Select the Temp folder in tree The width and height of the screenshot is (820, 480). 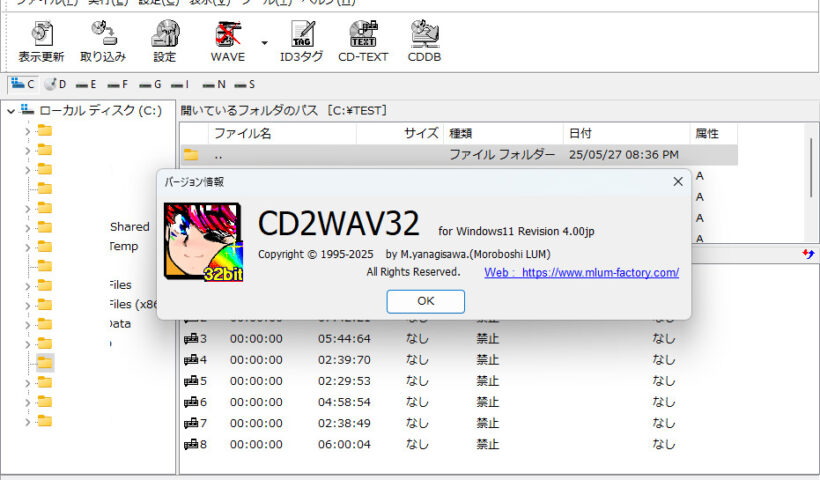pyautogui.click(x=124, y=246)
